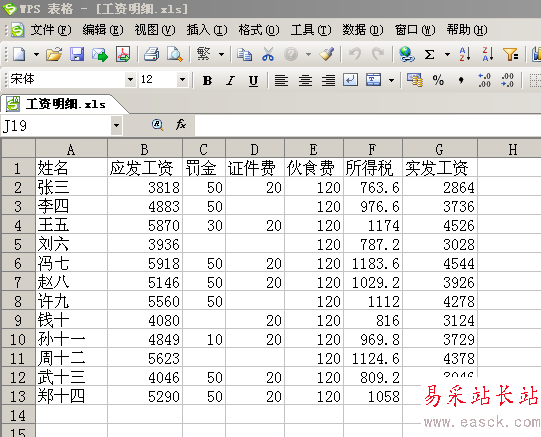541x437 pixels.
Task: Open the 窗口(W) menu
Action: point(415,30)
